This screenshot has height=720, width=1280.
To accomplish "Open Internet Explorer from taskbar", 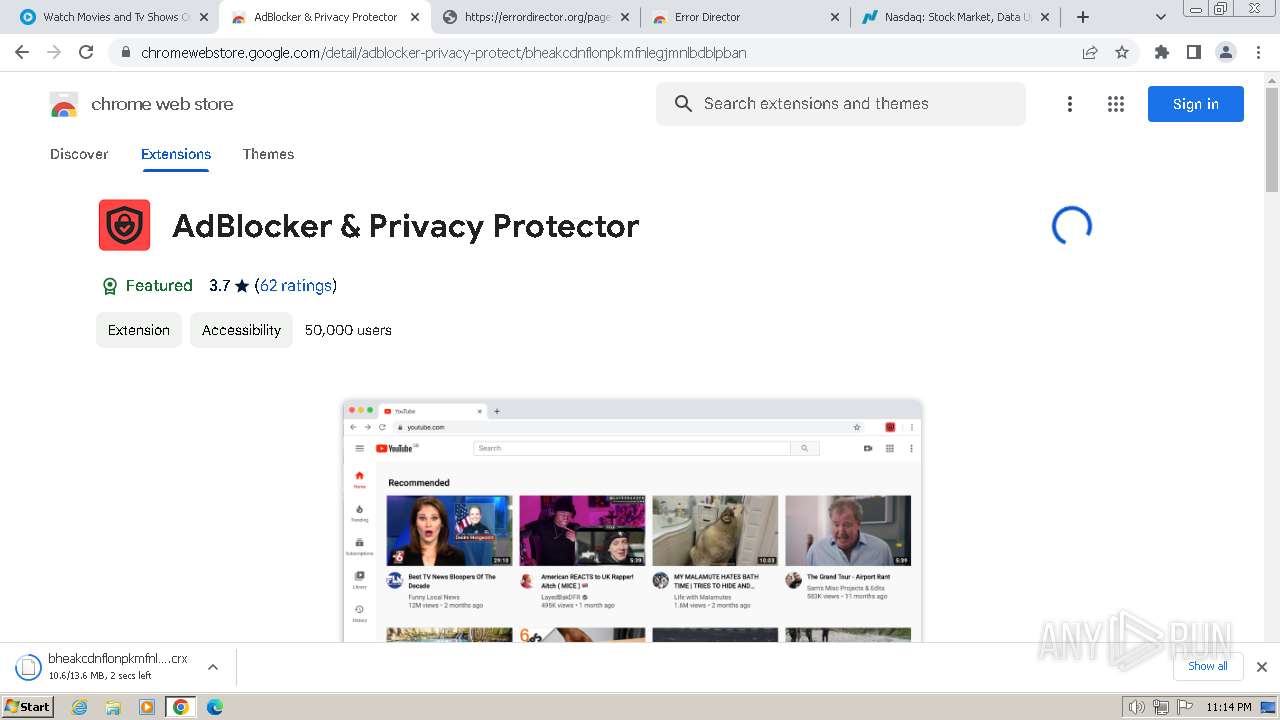I will (x=80, y=707).
